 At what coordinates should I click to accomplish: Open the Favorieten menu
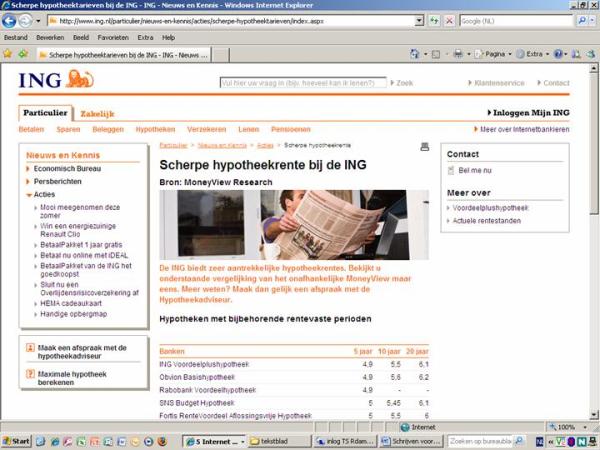tap(113, 38)
